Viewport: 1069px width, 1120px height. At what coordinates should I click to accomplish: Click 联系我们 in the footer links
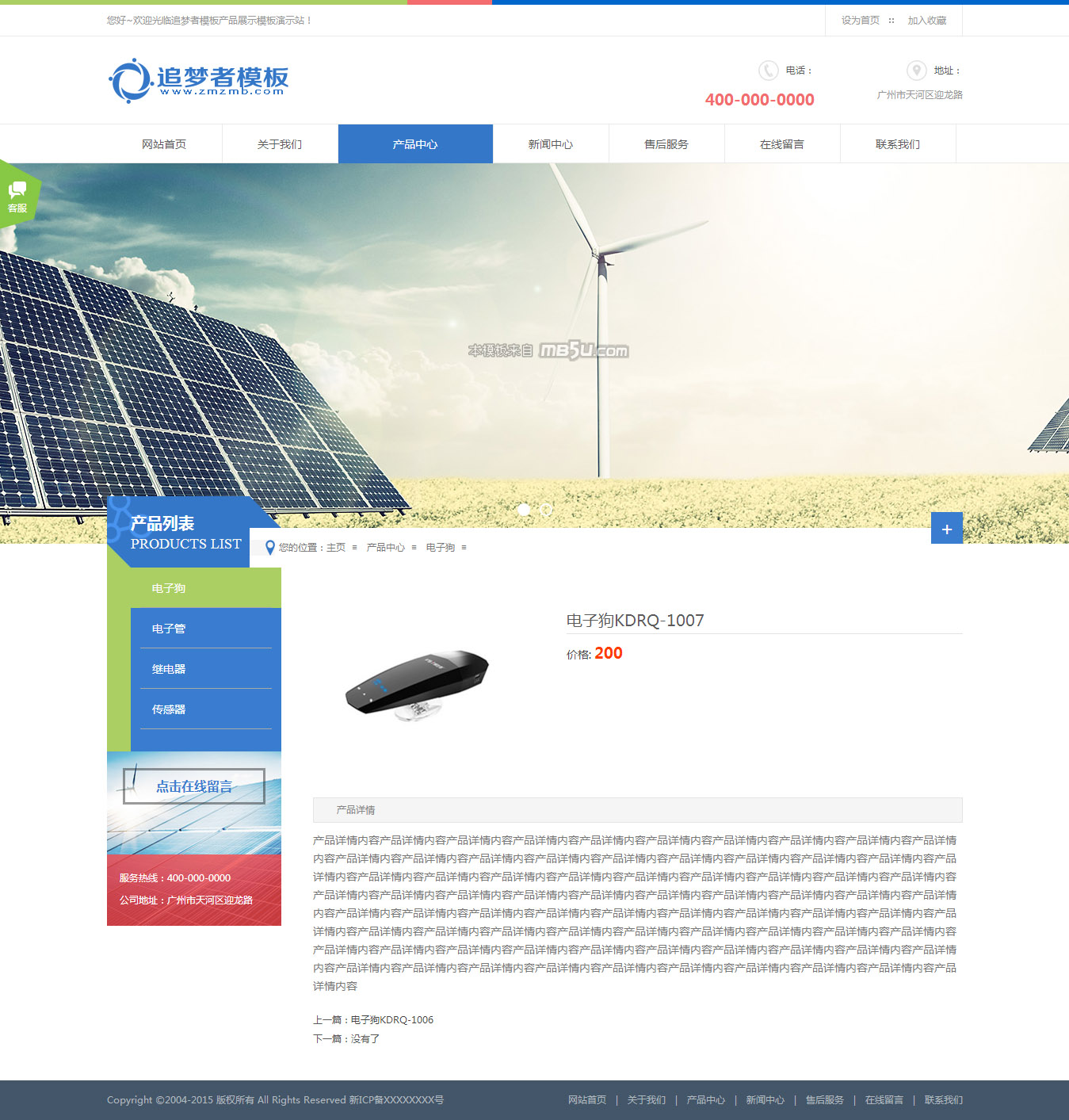pyautogui.click(x=943, y=1100)
